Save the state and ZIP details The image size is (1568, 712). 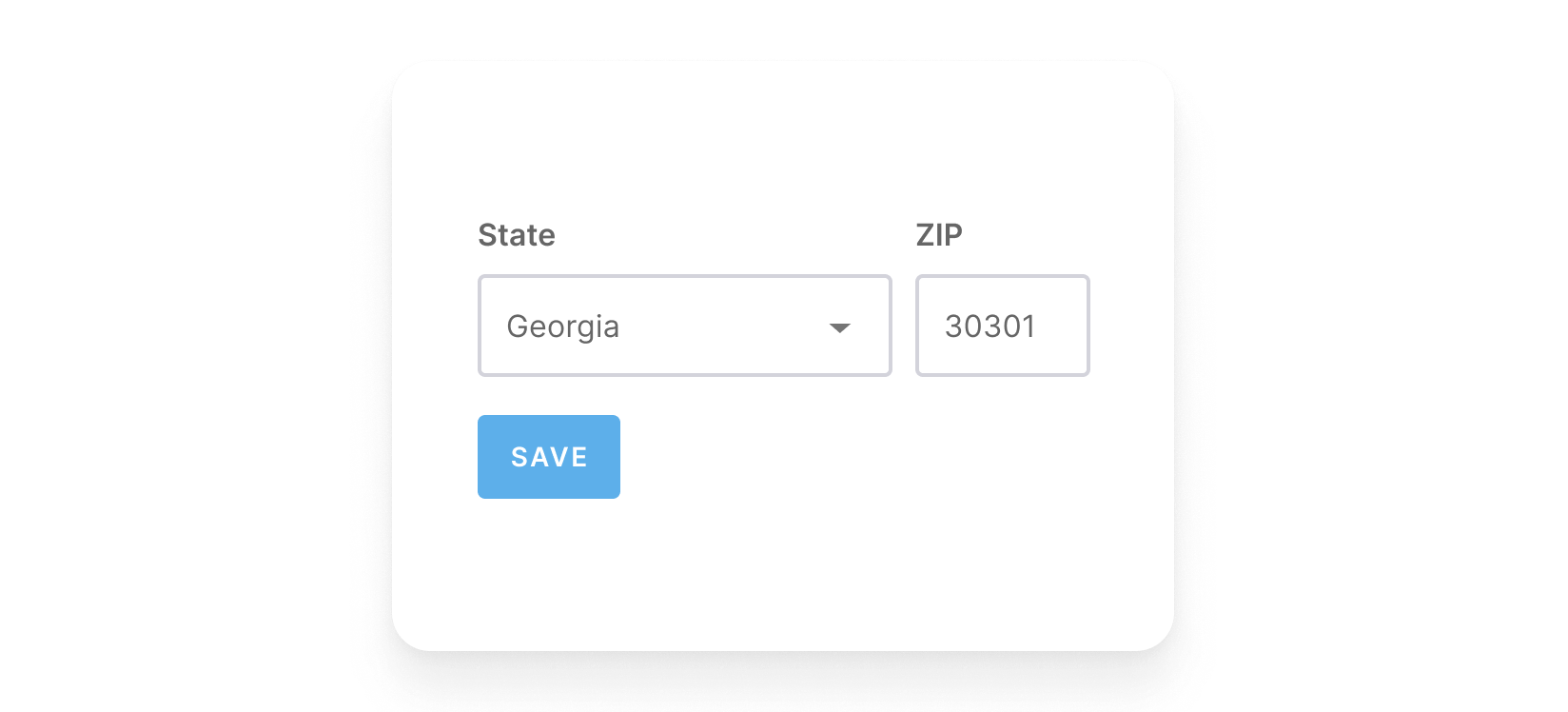click(x=549, y=457)
